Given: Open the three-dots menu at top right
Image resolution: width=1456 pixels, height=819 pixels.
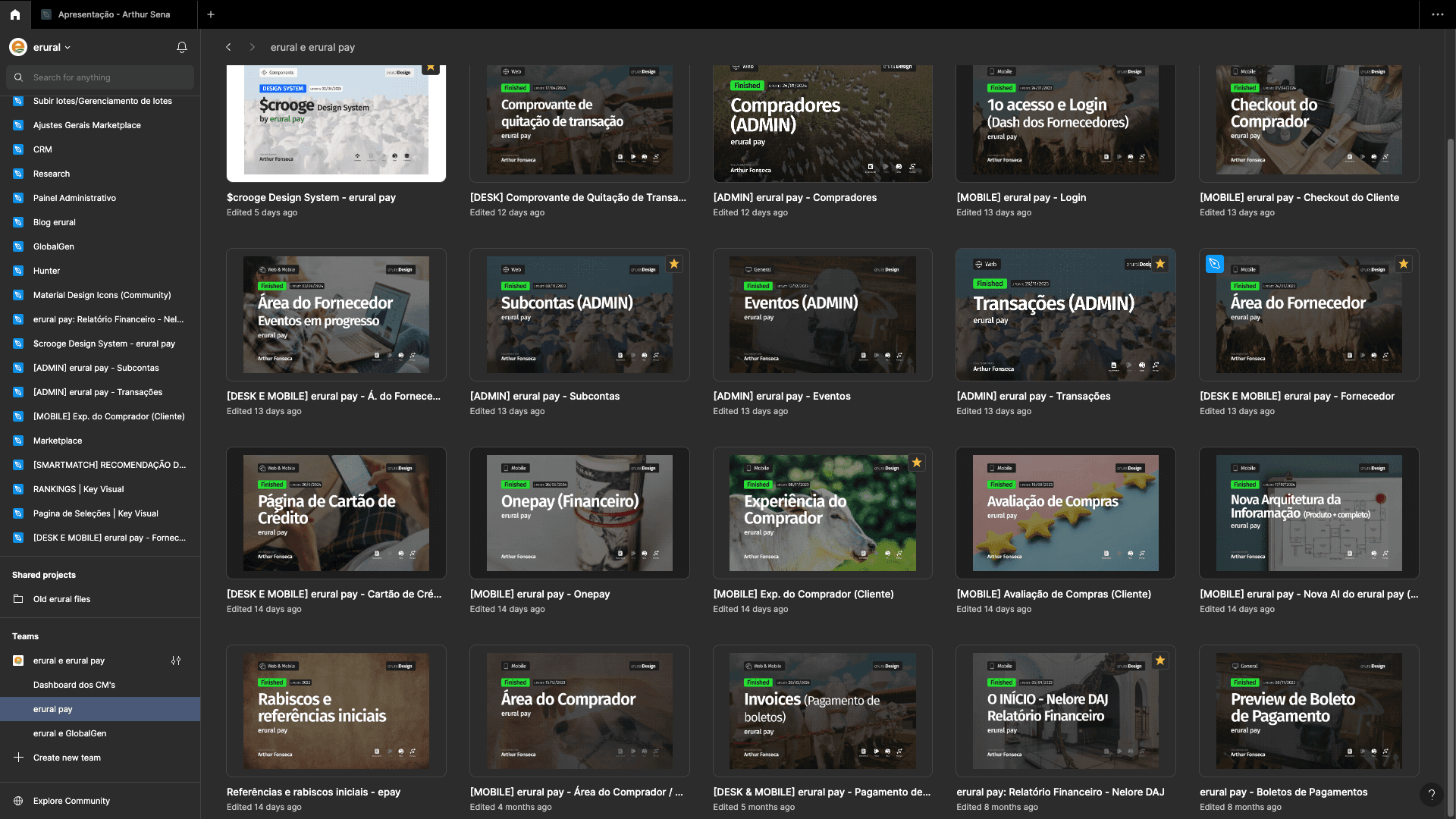Looking at the screenshot, I should tap(1437, 14).
